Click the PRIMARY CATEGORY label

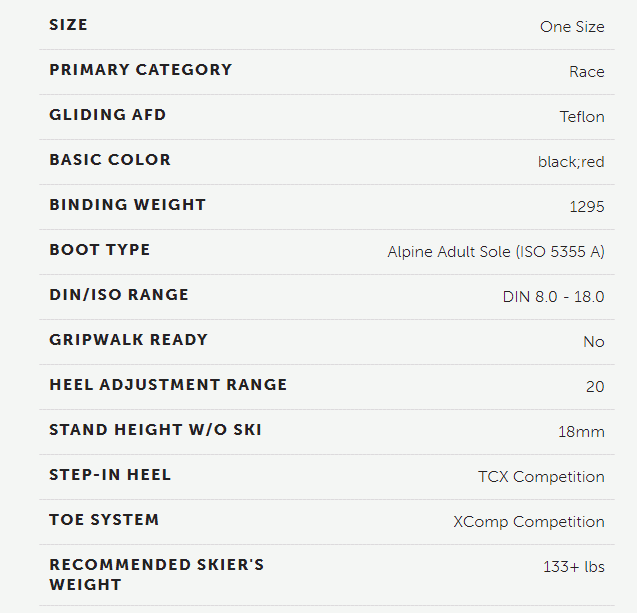coord(141,70)
